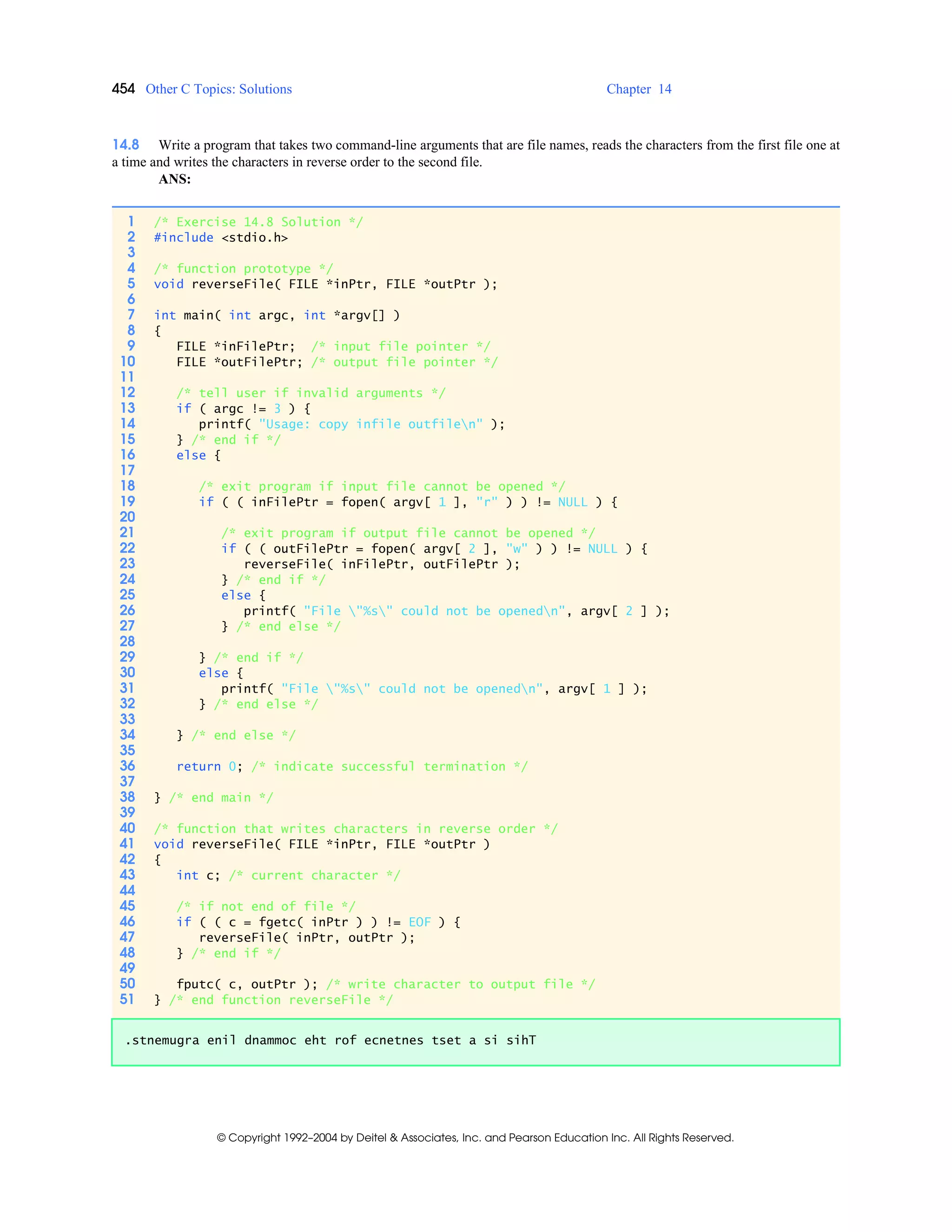Click comment 'exit program if output file'
Viewport: 952px width, 1232px height.
pyautogui.click(x=408, y=533)
